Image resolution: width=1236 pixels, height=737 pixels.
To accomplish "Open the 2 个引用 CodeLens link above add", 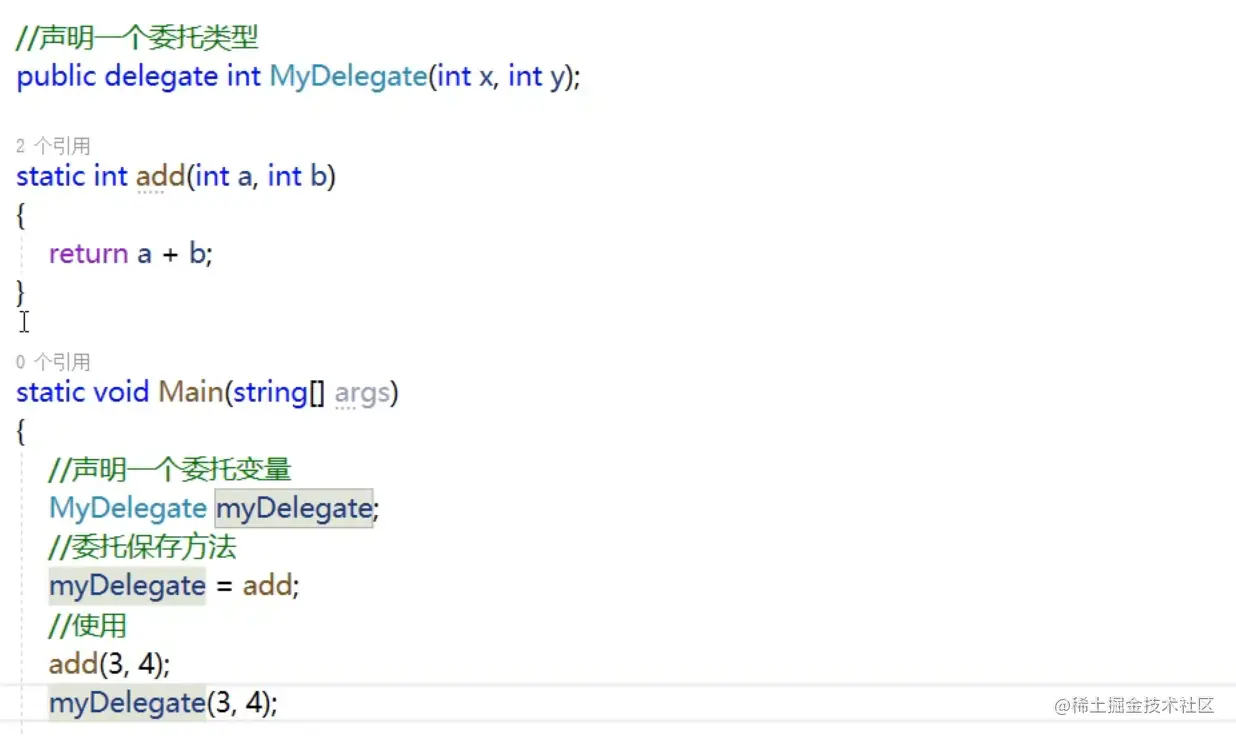I will coord(52,146).
